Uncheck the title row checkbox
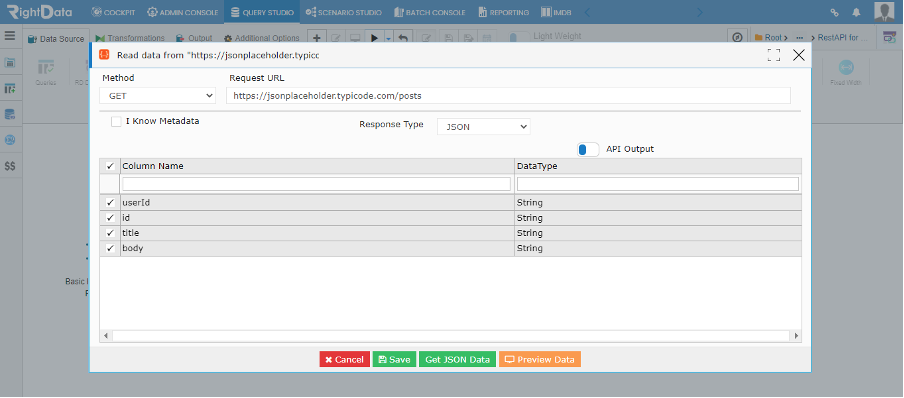Screen dimensions: 904x398 tap(110, 233)
